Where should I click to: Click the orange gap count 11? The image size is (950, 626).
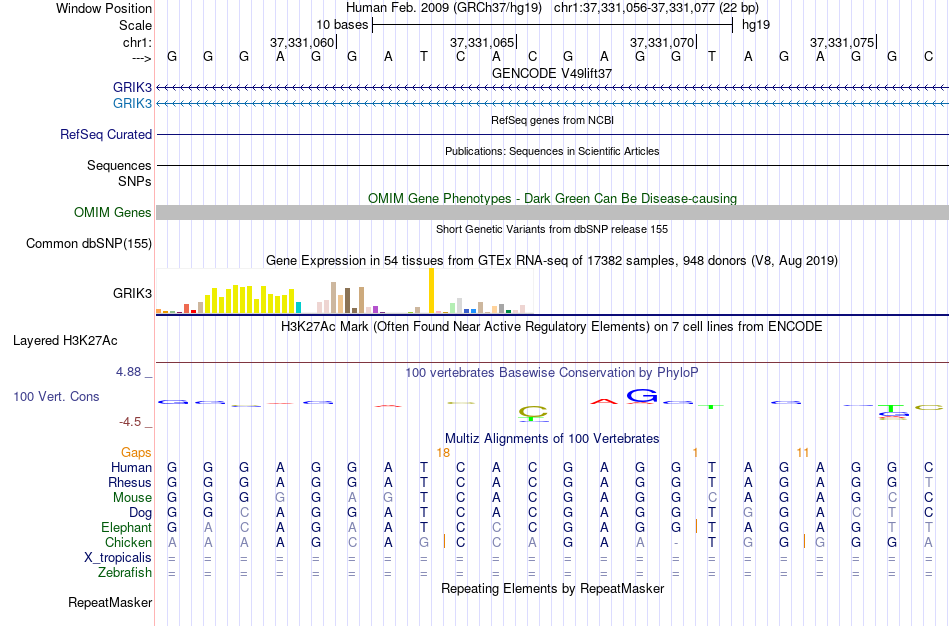coord(803,453)
